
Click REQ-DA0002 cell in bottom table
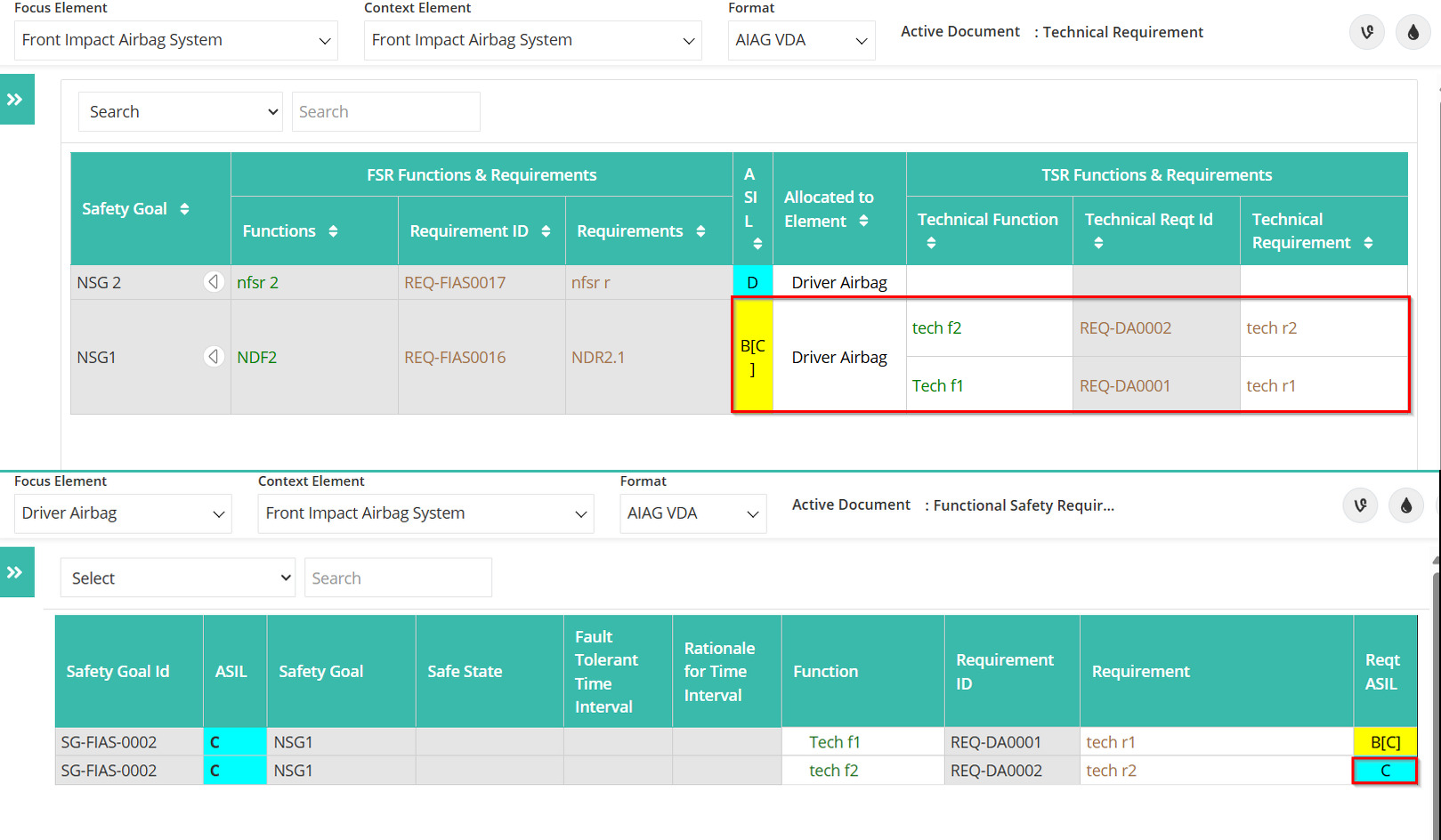pos(1012,771)
